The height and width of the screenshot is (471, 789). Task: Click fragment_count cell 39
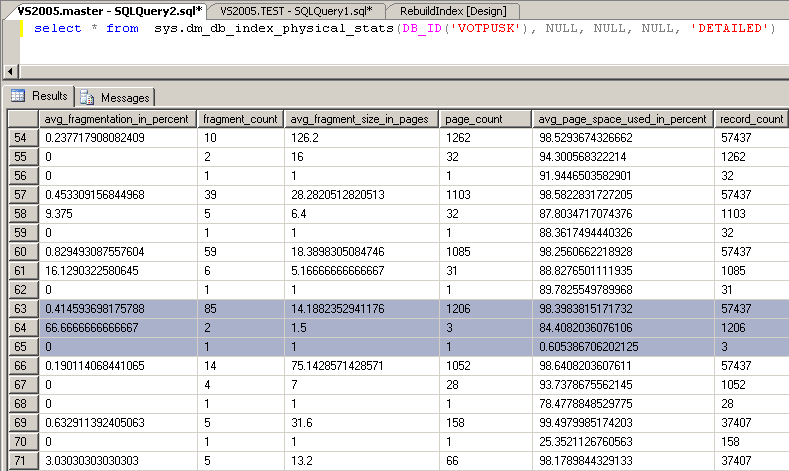tap(241, 195)
